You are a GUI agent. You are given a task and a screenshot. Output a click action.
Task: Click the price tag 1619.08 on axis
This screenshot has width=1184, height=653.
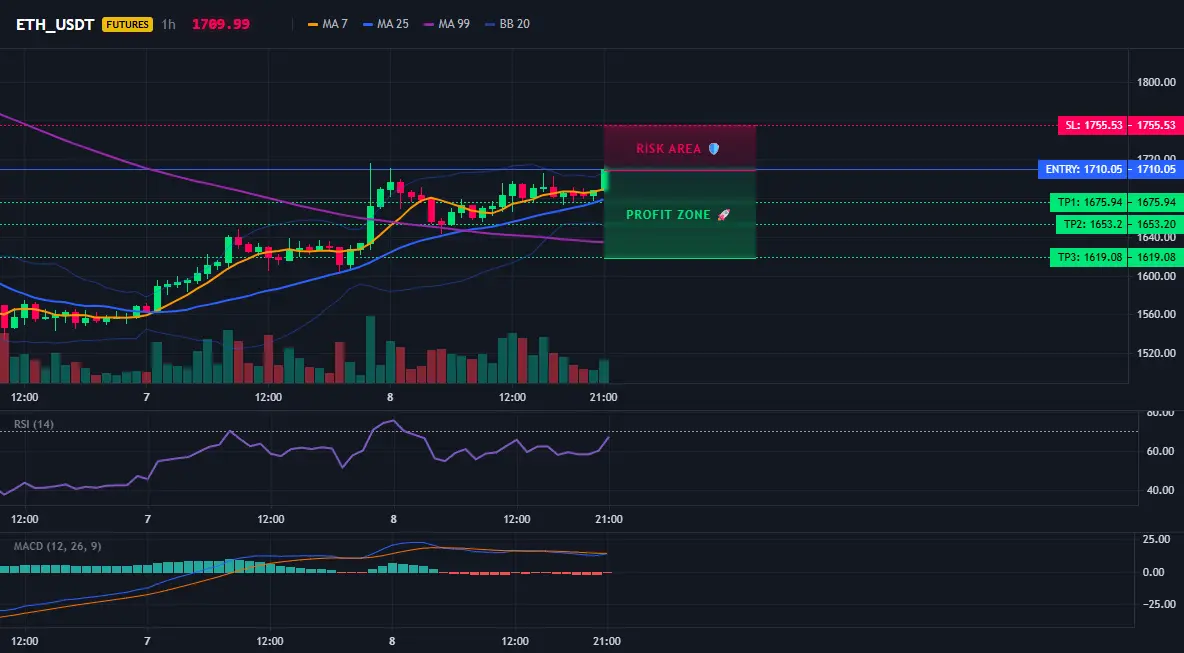[x=1156, y=257]
